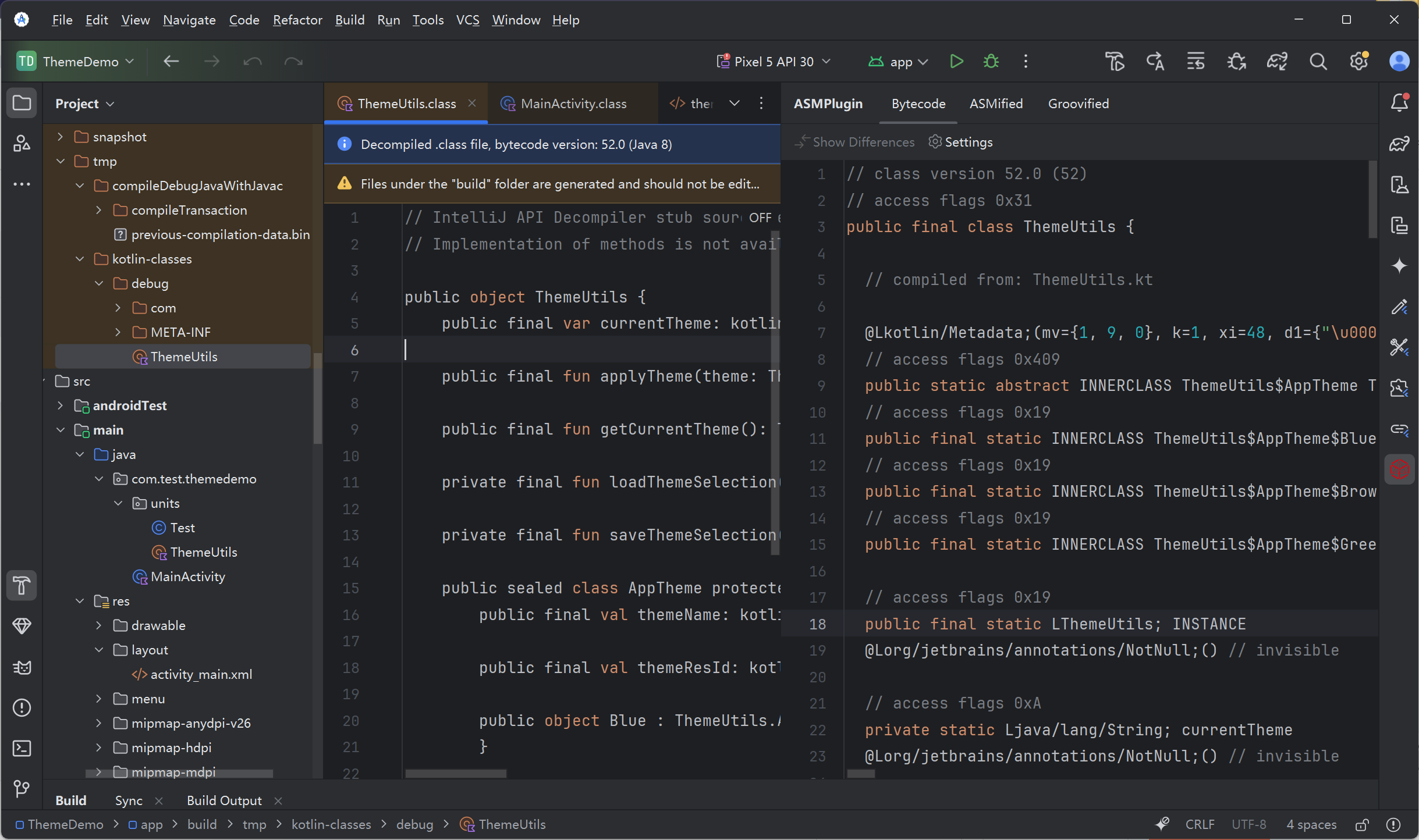1419x840 pixels.
Task: Click the ASM plugin Settings button
Action: 961,142
